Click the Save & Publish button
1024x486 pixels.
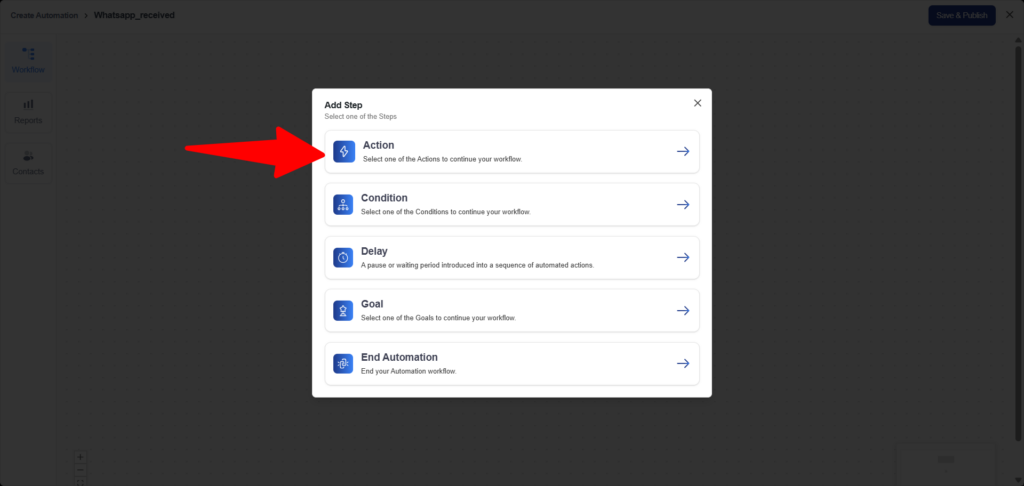[x=961, y=15]
